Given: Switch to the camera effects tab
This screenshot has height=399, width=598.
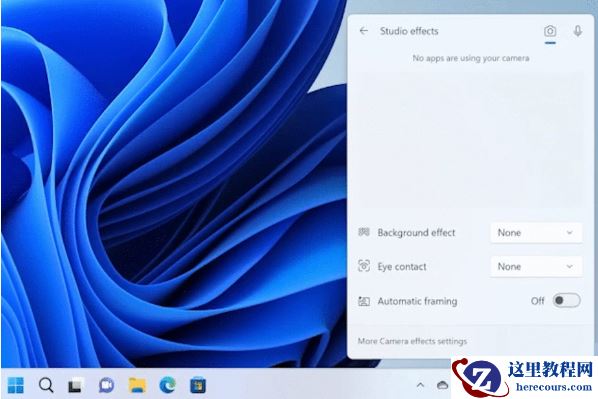Looking at the screenshot, I should 550,31.
